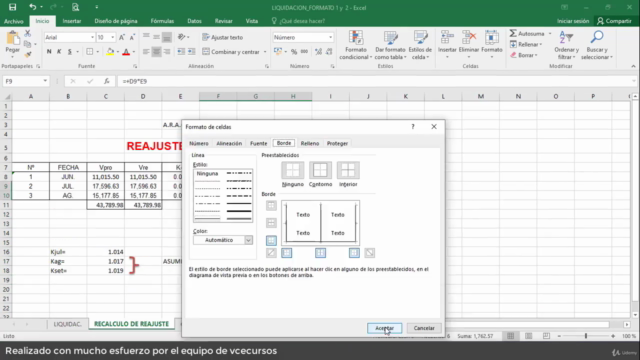The image size is (640, 360).
Task: Toggle underline S formatting button
Action: click(x=69, y=51)
